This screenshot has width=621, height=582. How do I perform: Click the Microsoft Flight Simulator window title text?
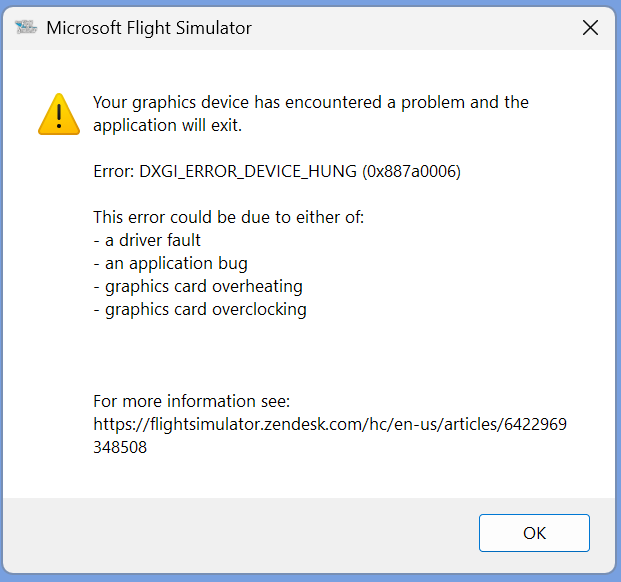click(149, 28)
